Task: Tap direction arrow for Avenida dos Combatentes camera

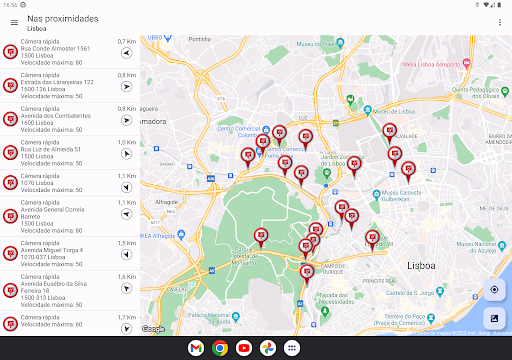Action: [126, 120]
